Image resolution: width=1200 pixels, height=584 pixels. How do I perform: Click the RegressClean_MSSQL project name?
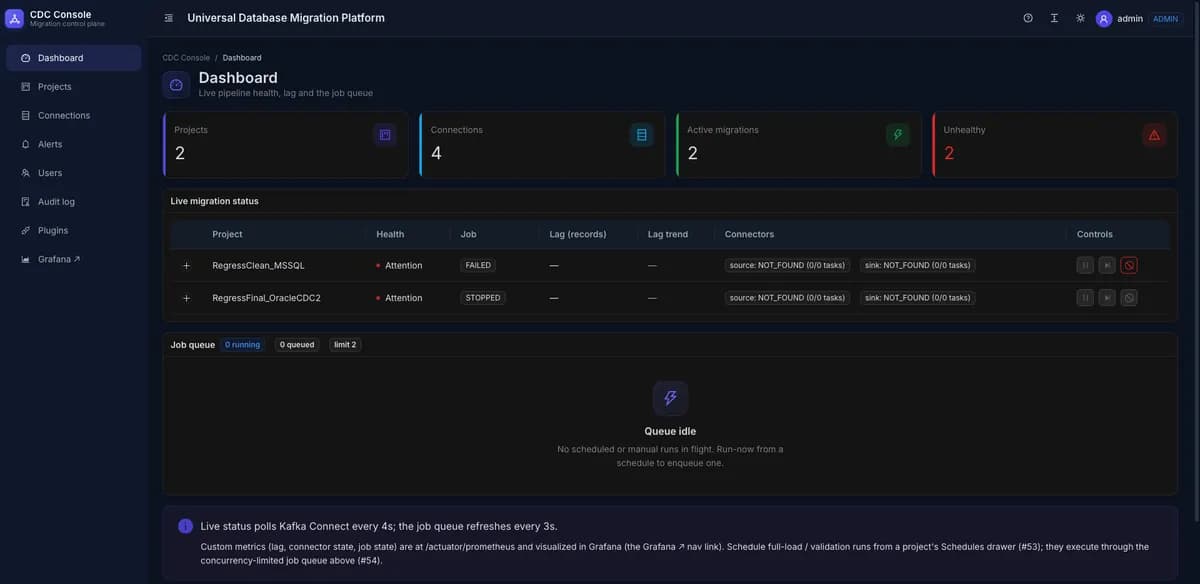coord(258,266)
